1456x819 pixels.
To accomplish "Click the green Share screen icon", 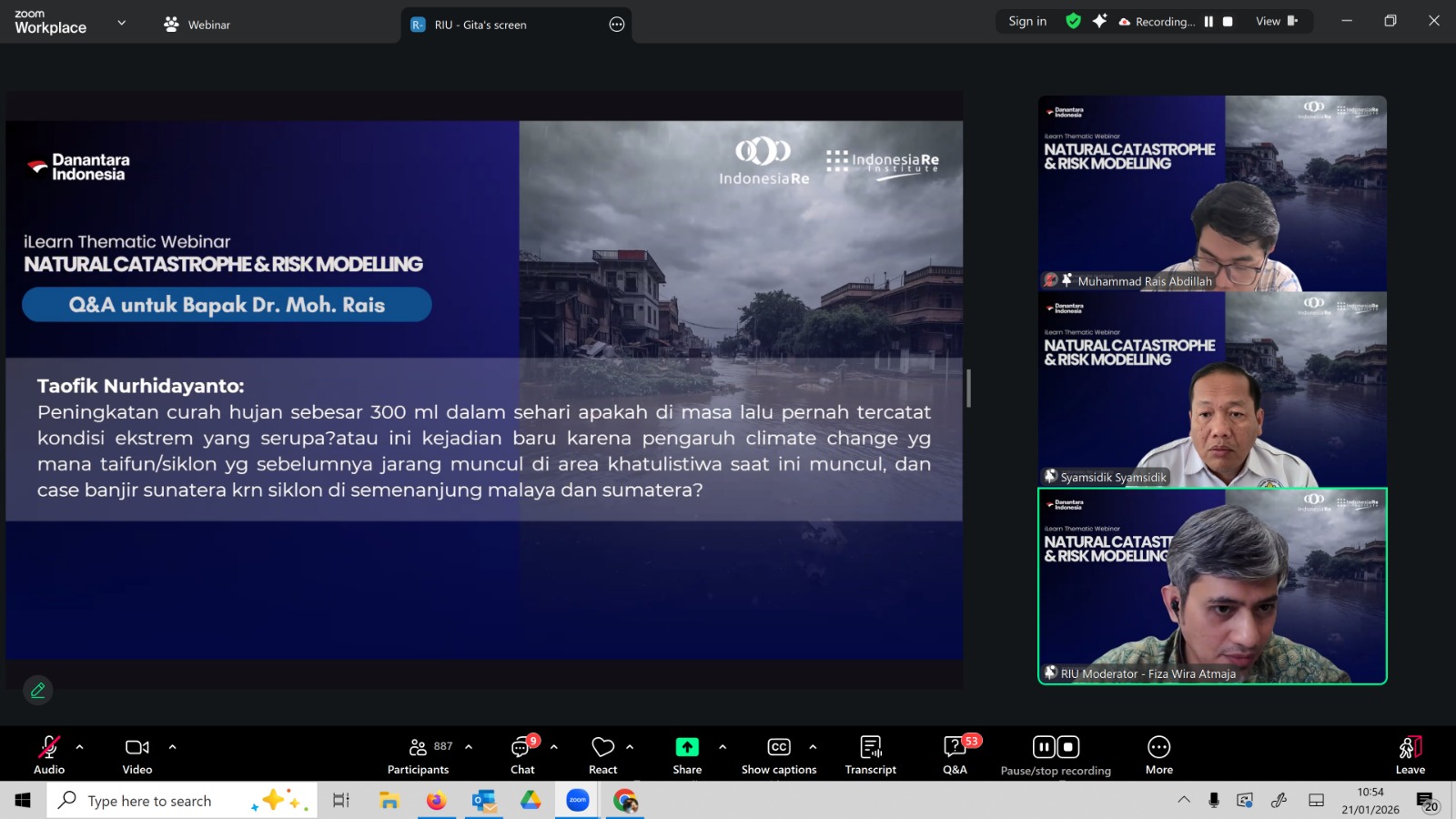I will pos(687,747).
